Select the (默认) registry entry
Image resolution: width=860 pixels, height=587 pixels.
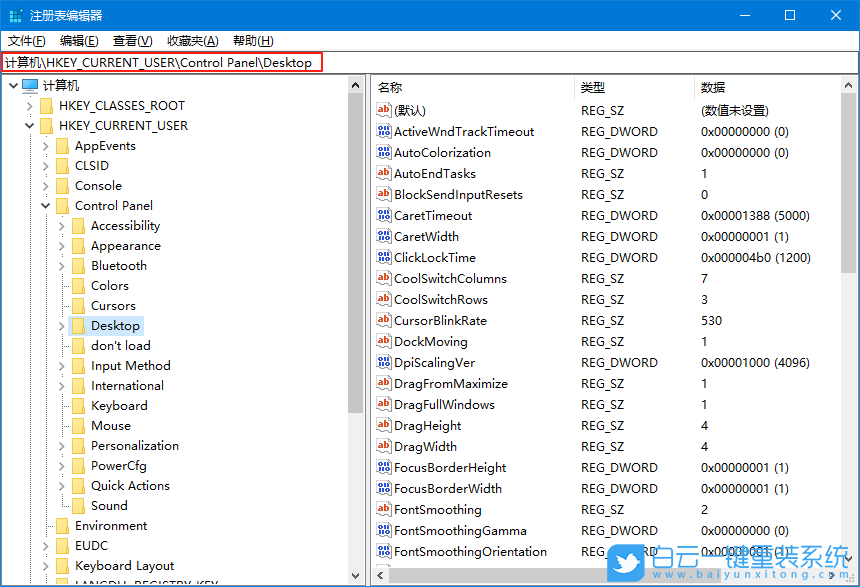pos(413,111)
